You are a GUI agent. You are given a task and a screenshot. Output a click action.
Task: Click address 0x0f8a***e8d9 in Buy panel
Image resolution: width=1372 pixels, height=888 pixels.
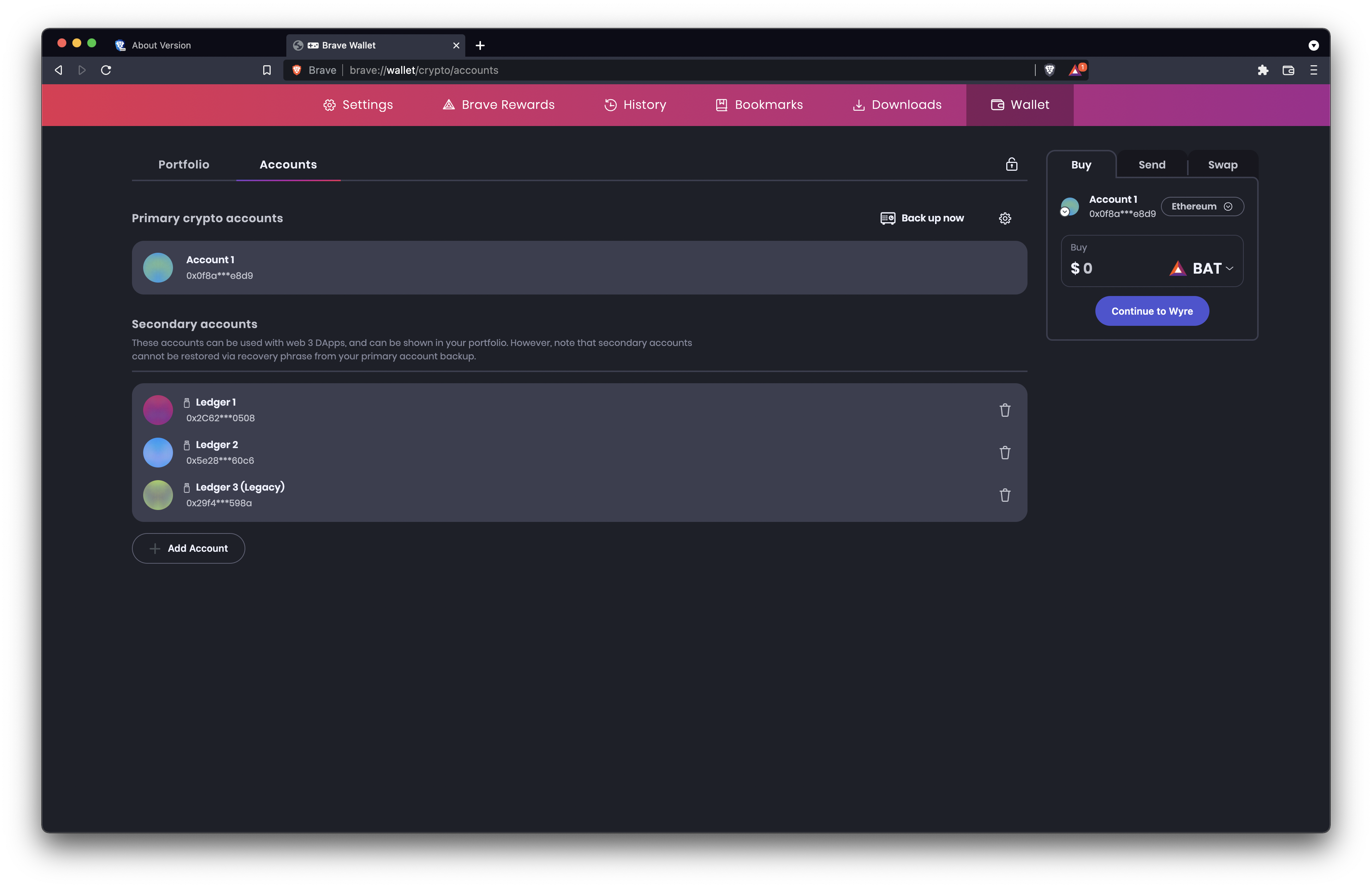tap(1122, 214)
